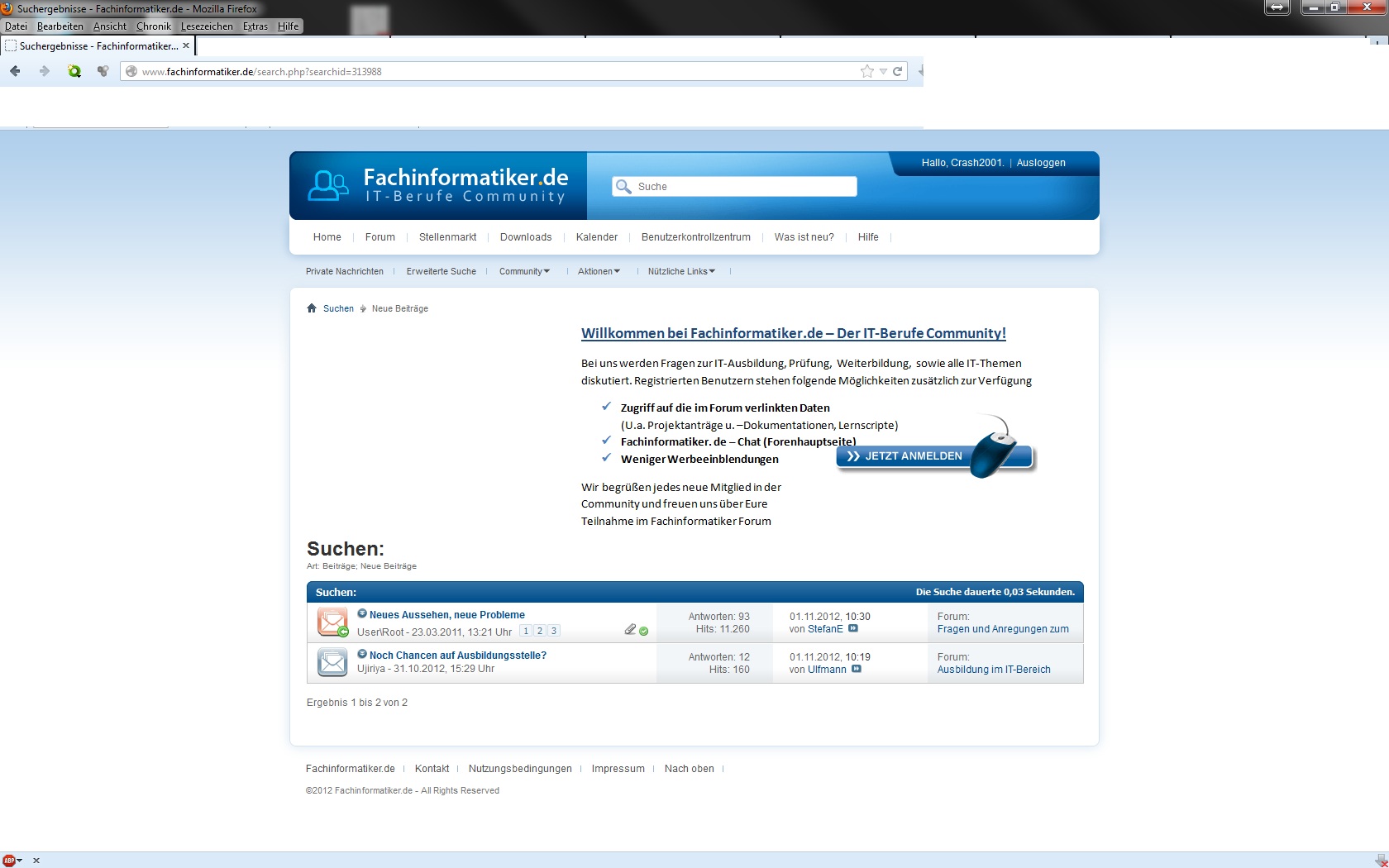Open Private Nachrichten
Image resolution: width=1389 pixels, height=868 pixels.
[345, 271]
